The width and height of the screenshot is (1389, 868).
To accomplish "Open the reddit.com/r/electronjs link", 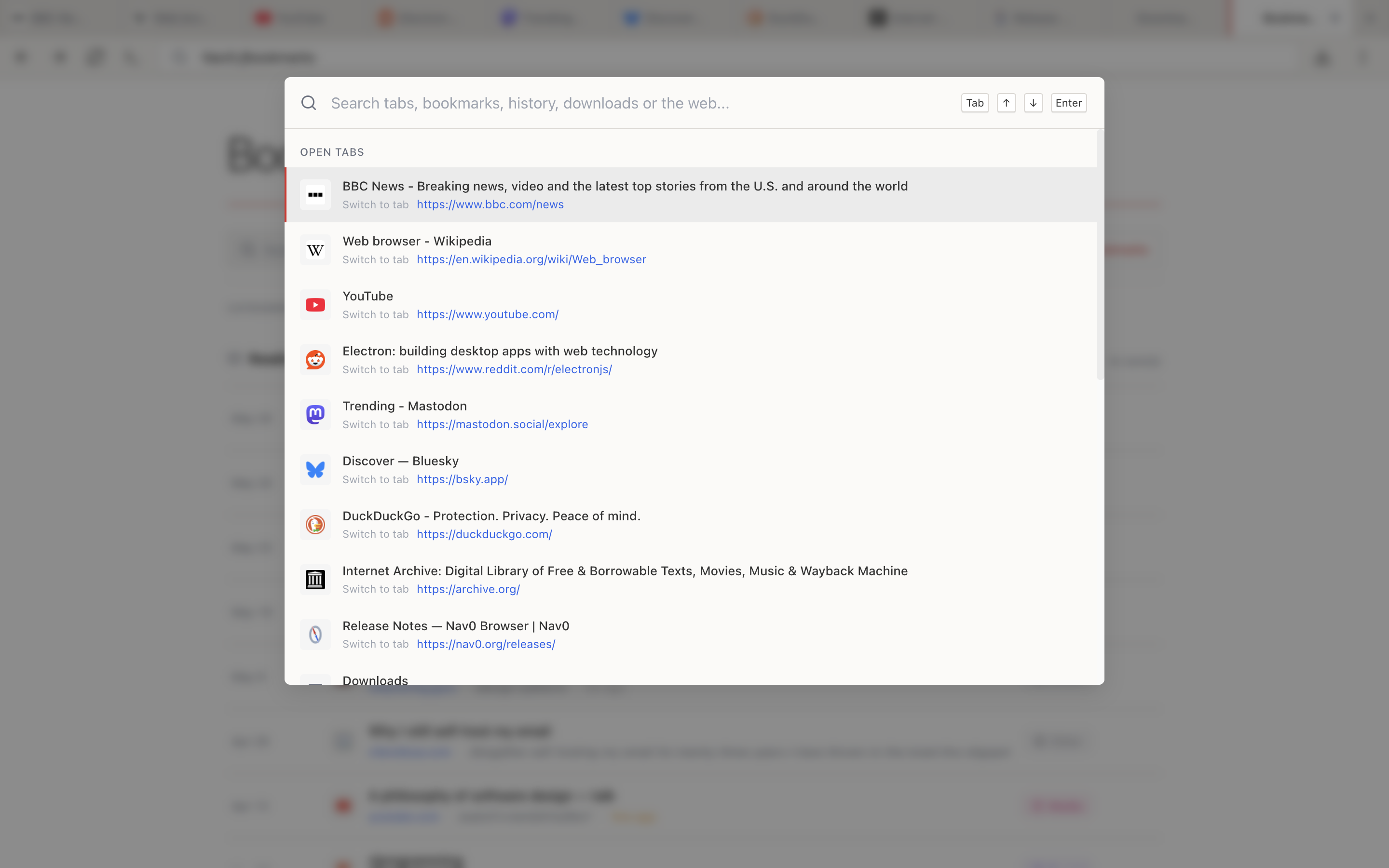I will [x=514, y=369].
